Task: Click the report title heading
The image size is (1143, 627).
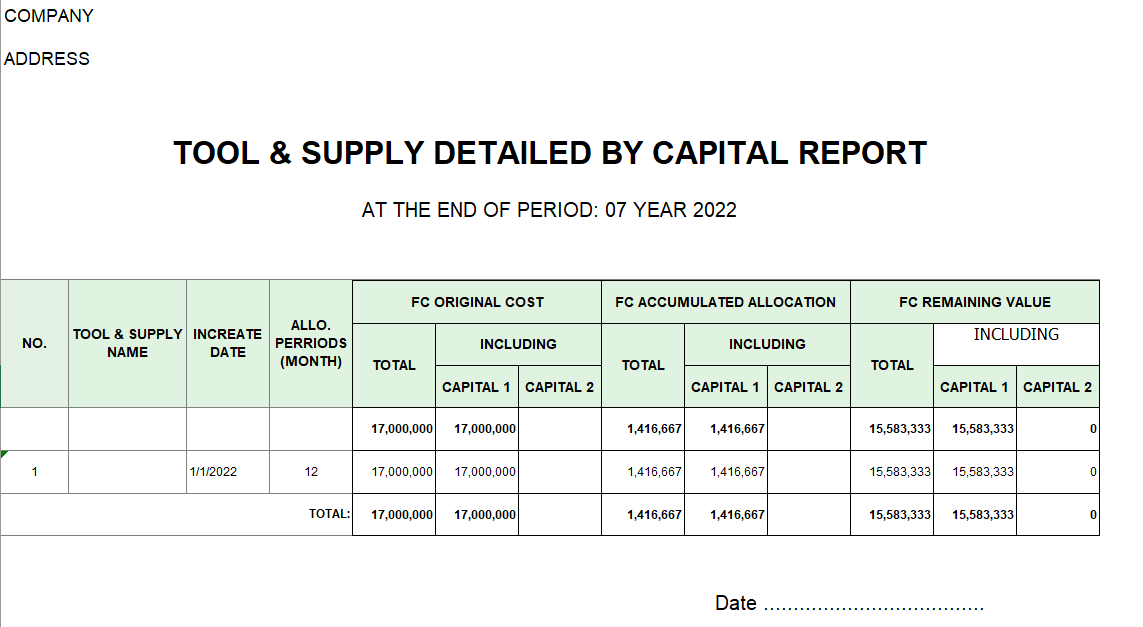Action: point(550,153)
